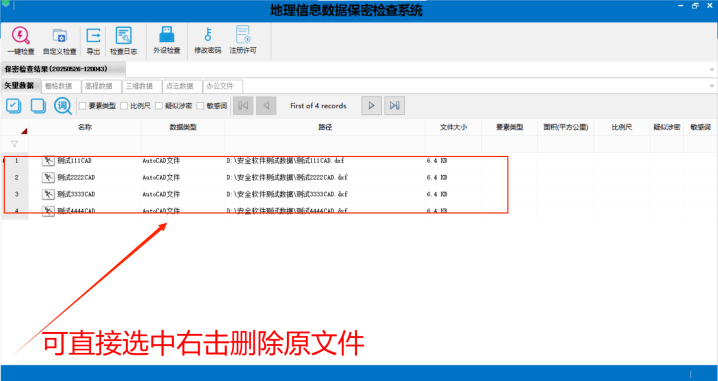Click AutoCAD文件 type in row 1
The width and height of the screenshot is (718, 381).
(161, 161)
